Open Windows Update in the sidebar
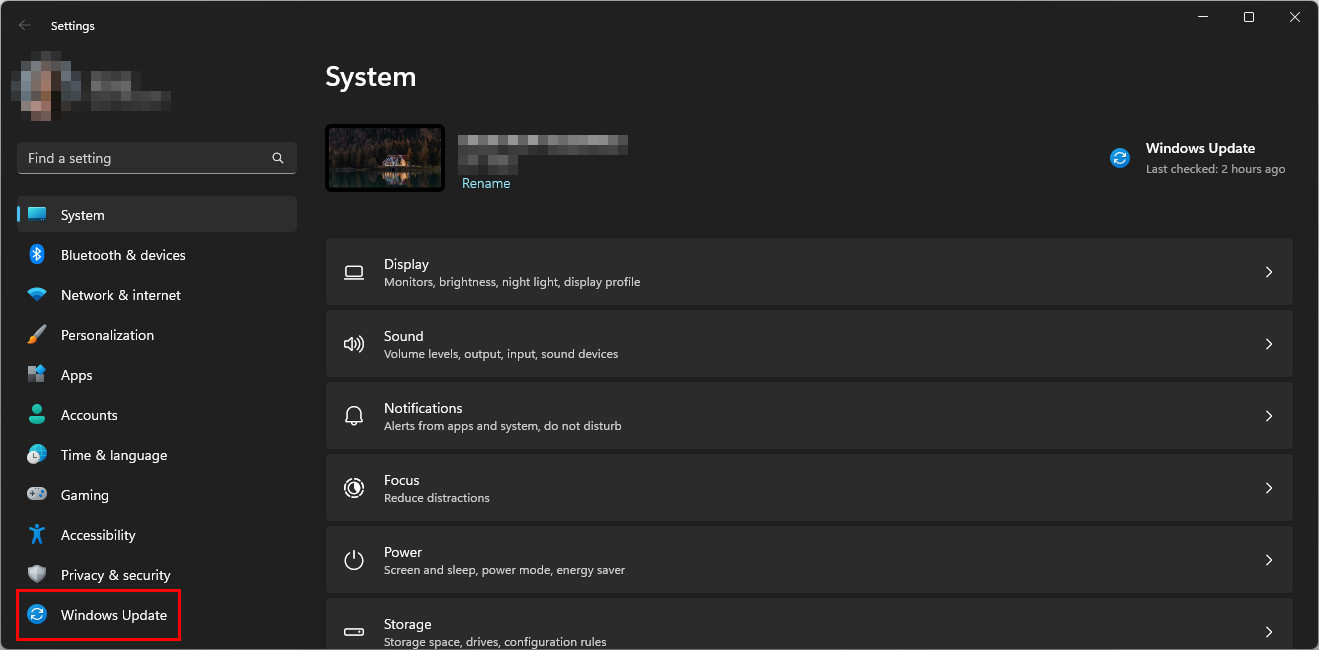The width and height of the screenshot is (1319, 650). 113,615
